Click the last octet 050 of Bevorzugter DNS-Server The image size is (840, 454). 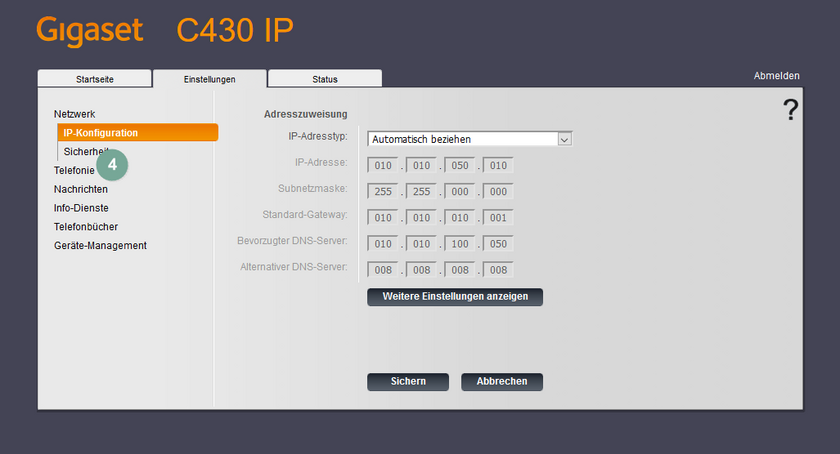[x=498, y=244]
